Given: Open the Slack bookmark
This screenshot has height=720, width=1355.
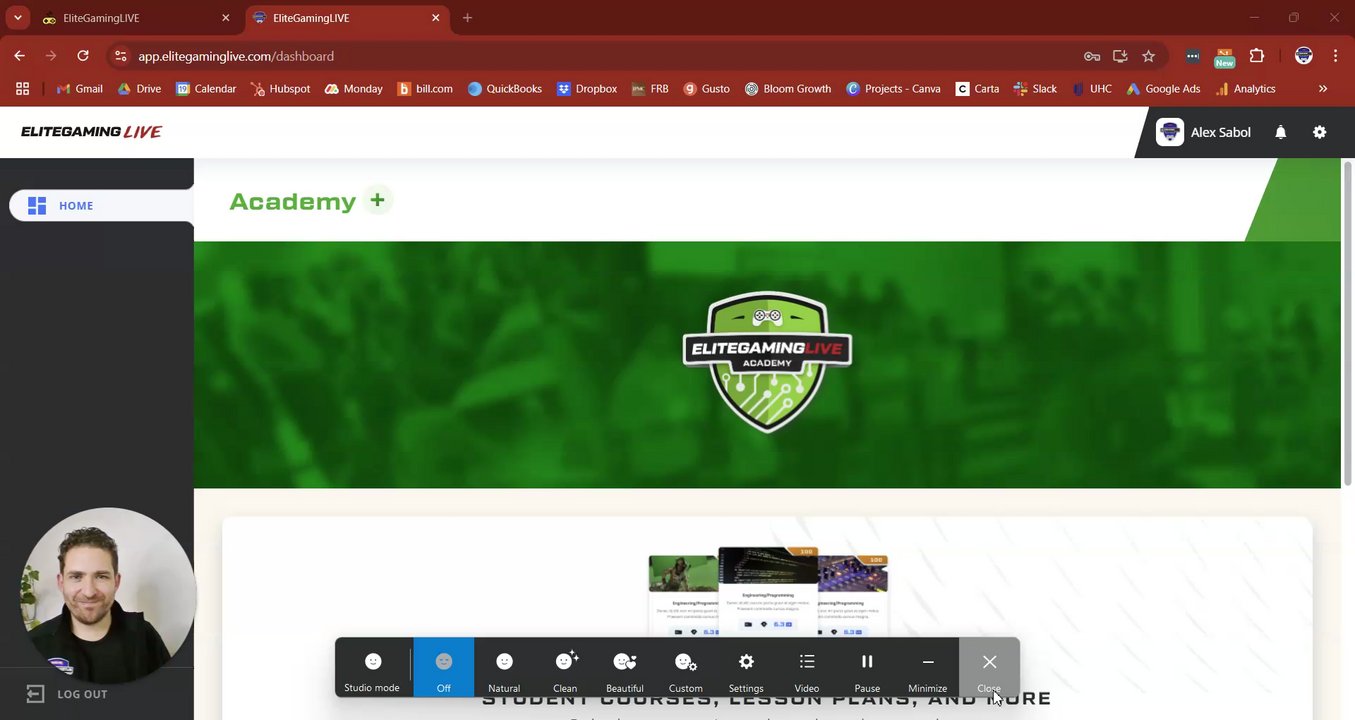Looking at the screenshot, I should 1035,89.
